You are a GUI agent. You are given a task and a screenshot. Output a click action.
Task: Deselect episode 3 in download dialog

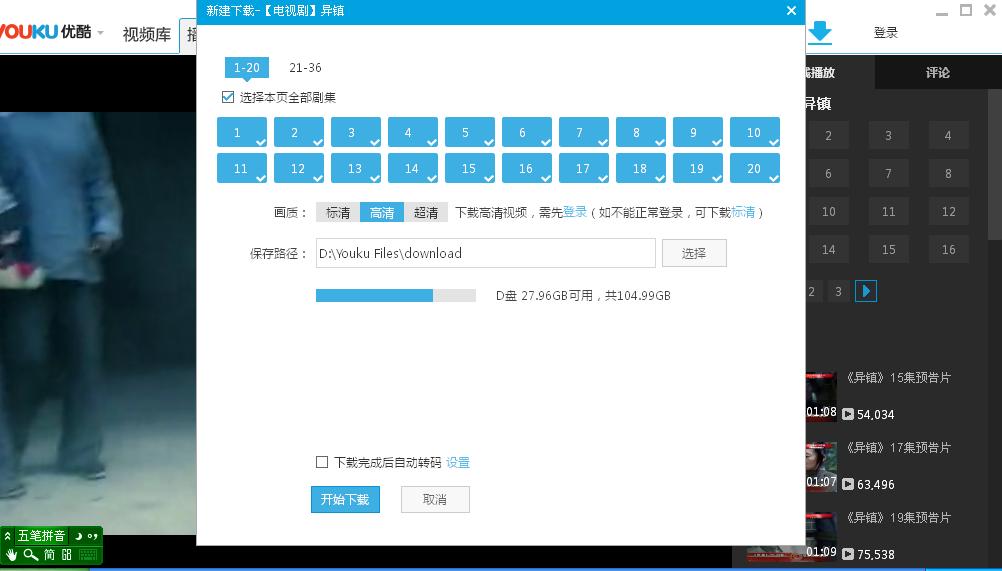[355, 132]
